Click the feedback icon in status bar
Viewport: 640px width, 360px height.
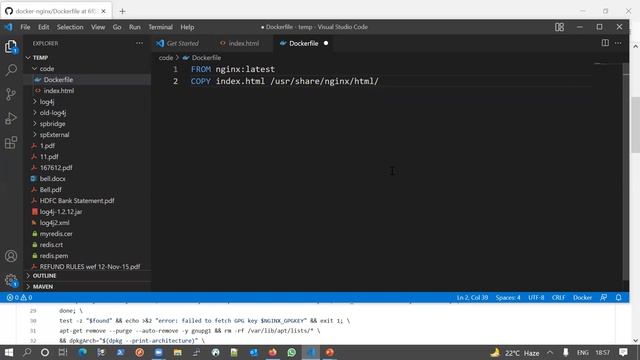click(604, 298)
